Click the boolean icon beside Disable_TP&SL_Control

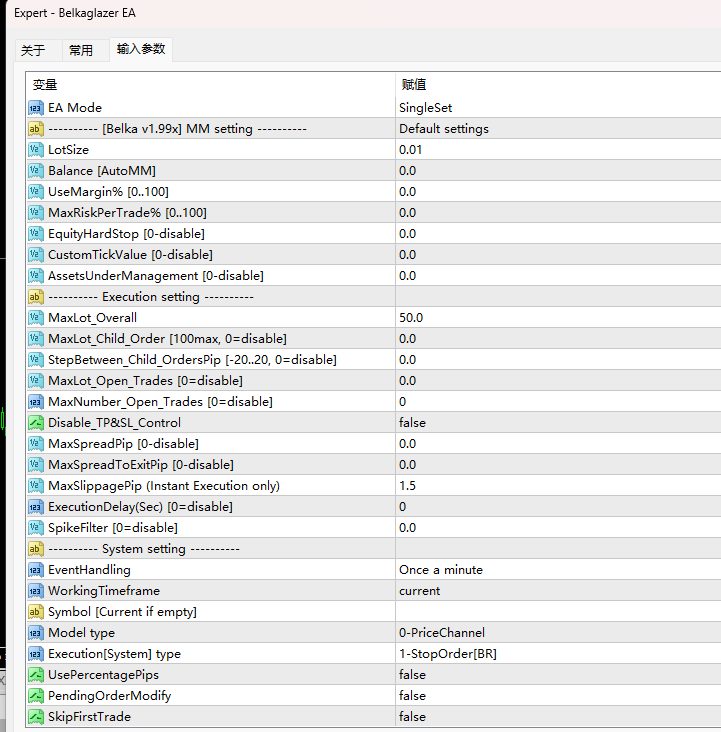click(x=35, y=423)
